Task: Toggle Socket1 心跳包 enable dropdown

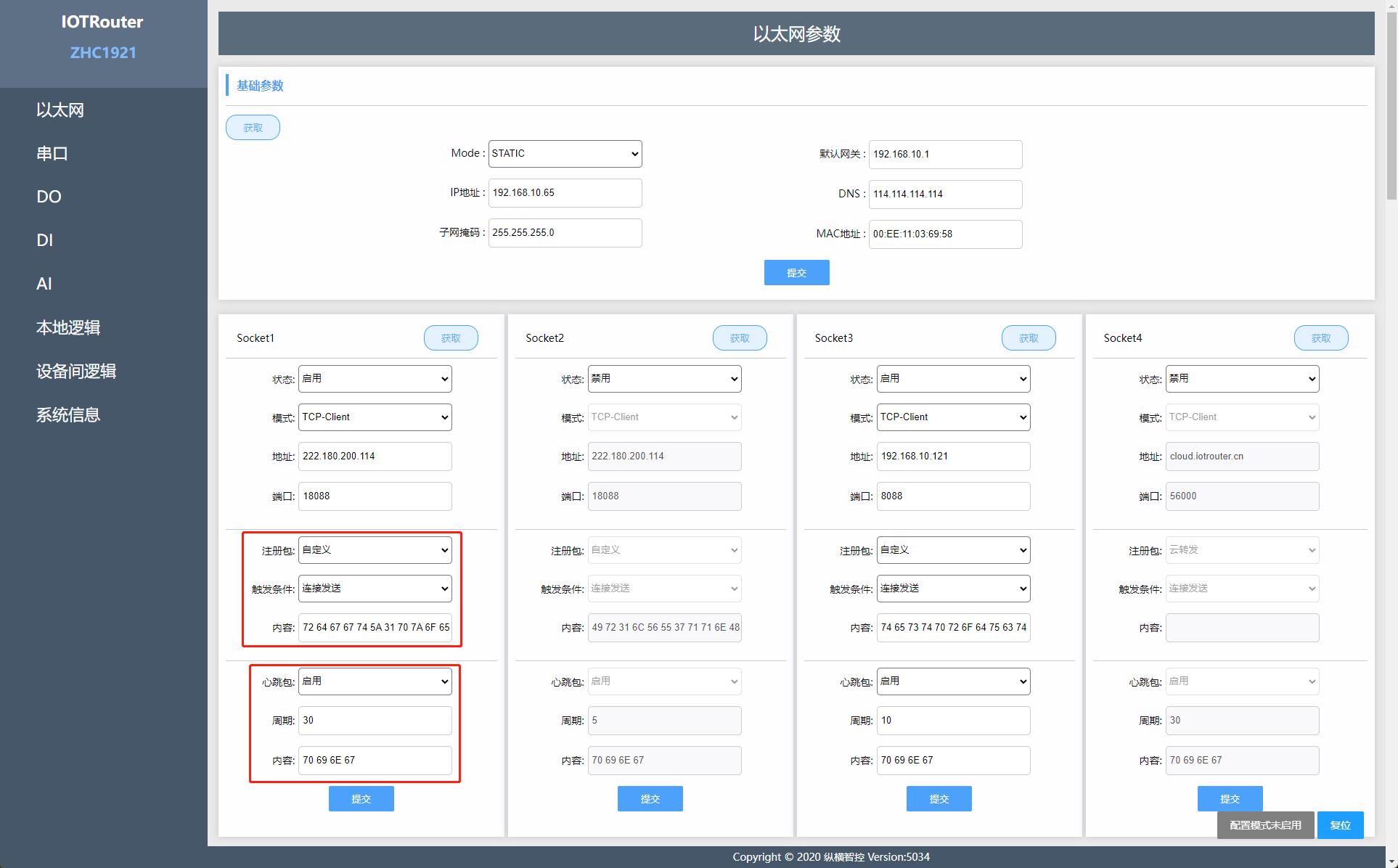Action: [375, 681]
